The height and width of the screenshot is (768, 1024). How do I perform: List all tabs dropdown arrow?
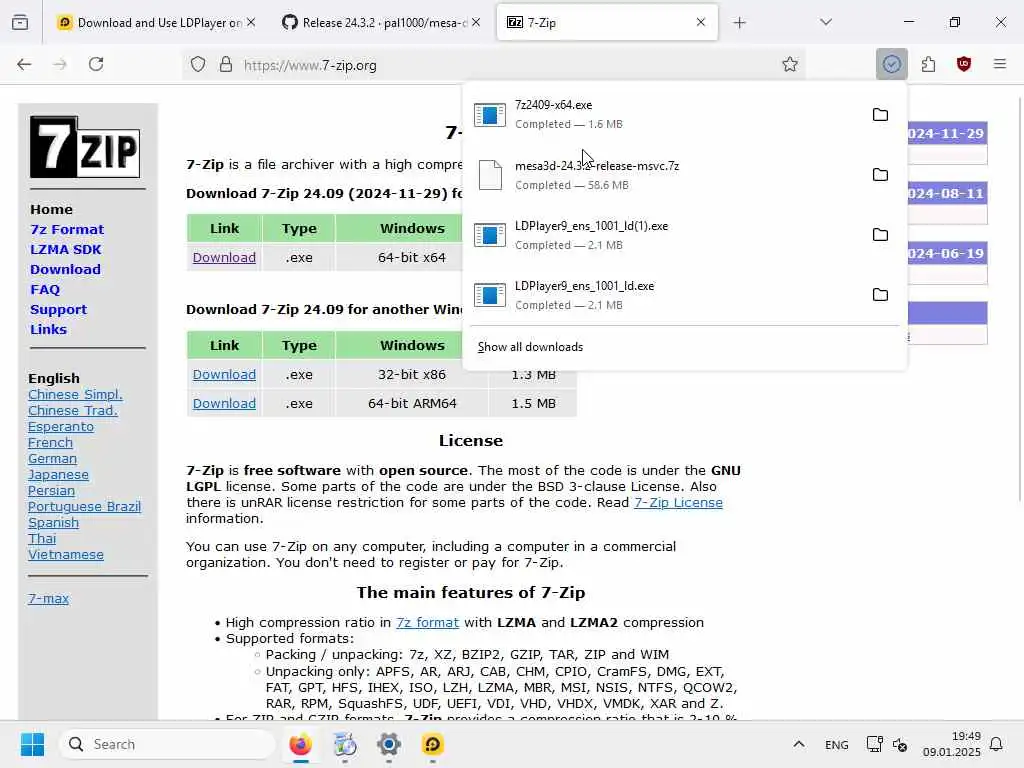pyautogui.click(x=825, y=23)
